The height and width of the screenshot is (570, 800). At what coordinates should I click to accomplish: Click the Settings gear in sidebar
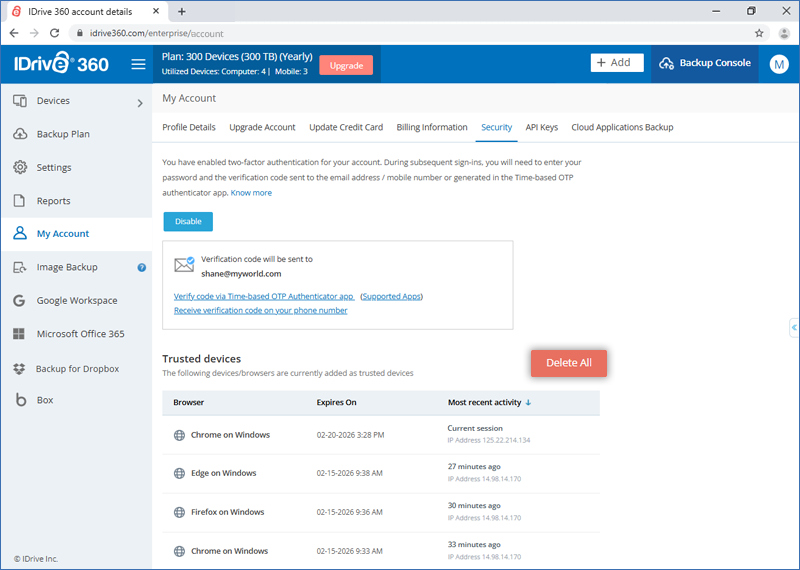20,168
